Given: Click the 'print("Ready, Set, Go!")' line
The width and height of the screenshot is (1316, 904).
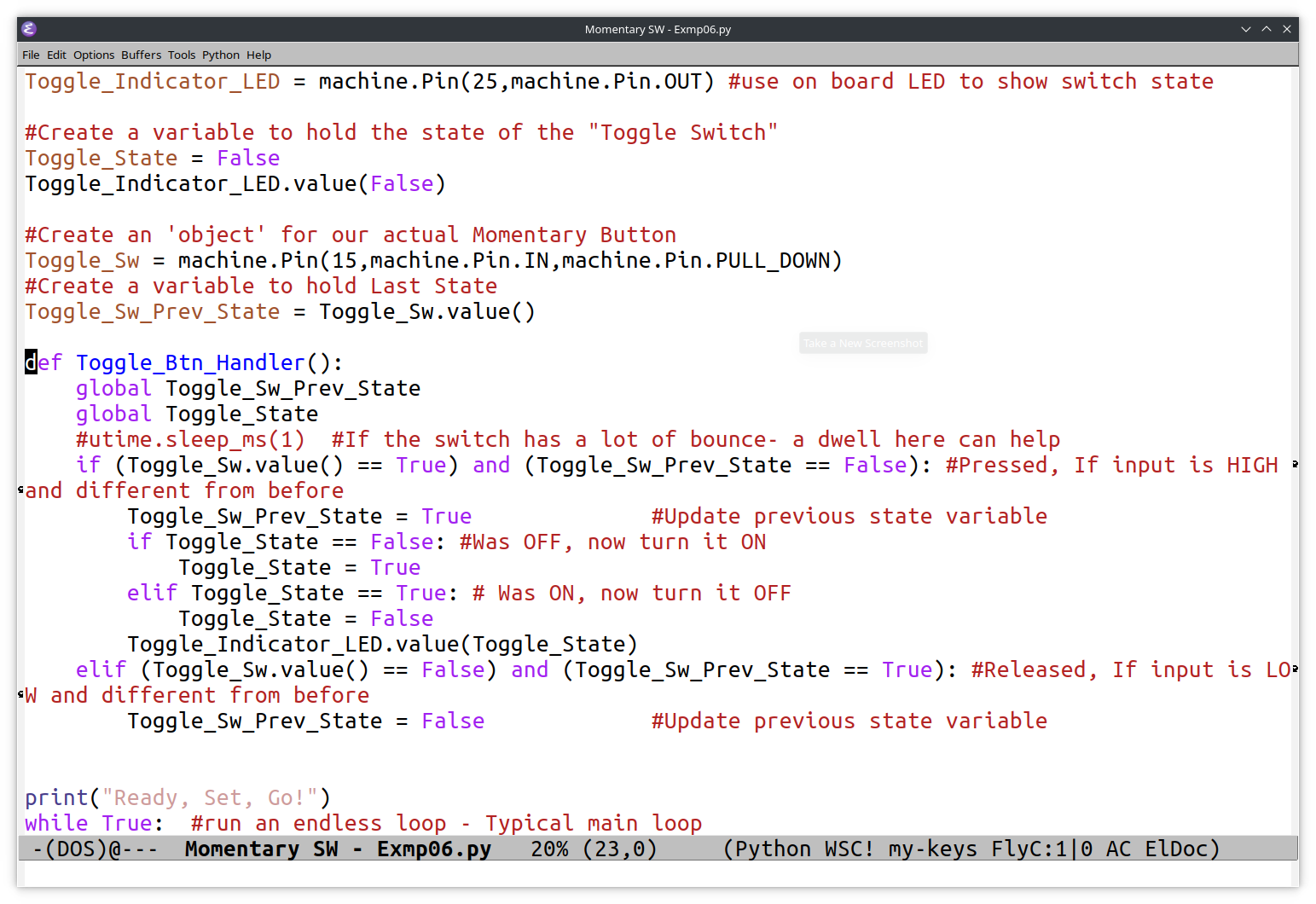Looking at the screenshot, I should tap(177, 798).
